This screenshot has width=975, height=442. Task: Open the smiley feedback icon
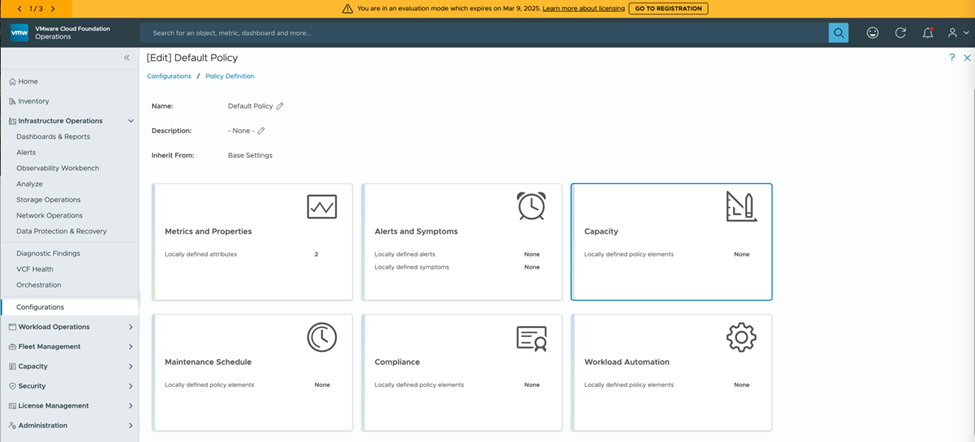(x=872, y=33)
